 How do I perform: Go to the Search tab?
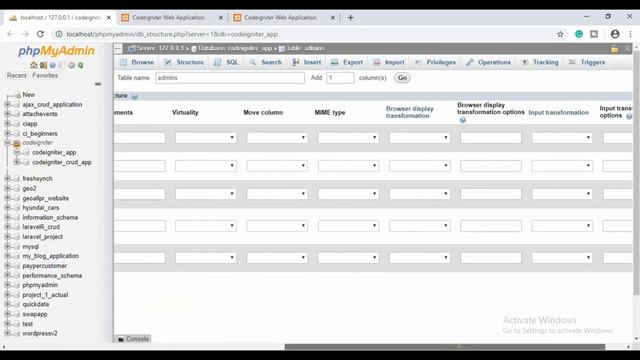[x=266, y=62]
